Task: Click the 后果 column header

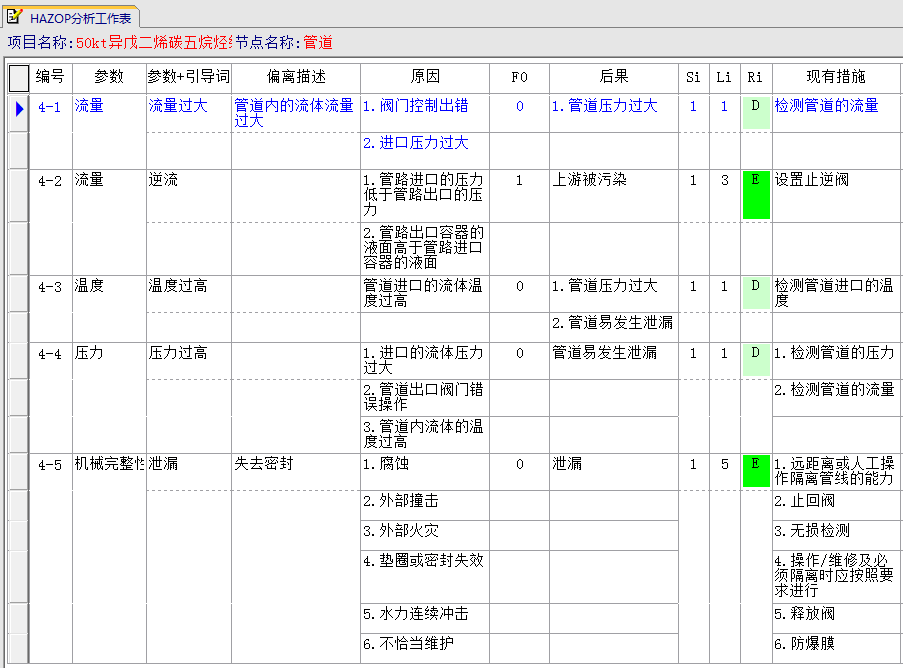Action: pyautogui.click(x=614, y=77)
